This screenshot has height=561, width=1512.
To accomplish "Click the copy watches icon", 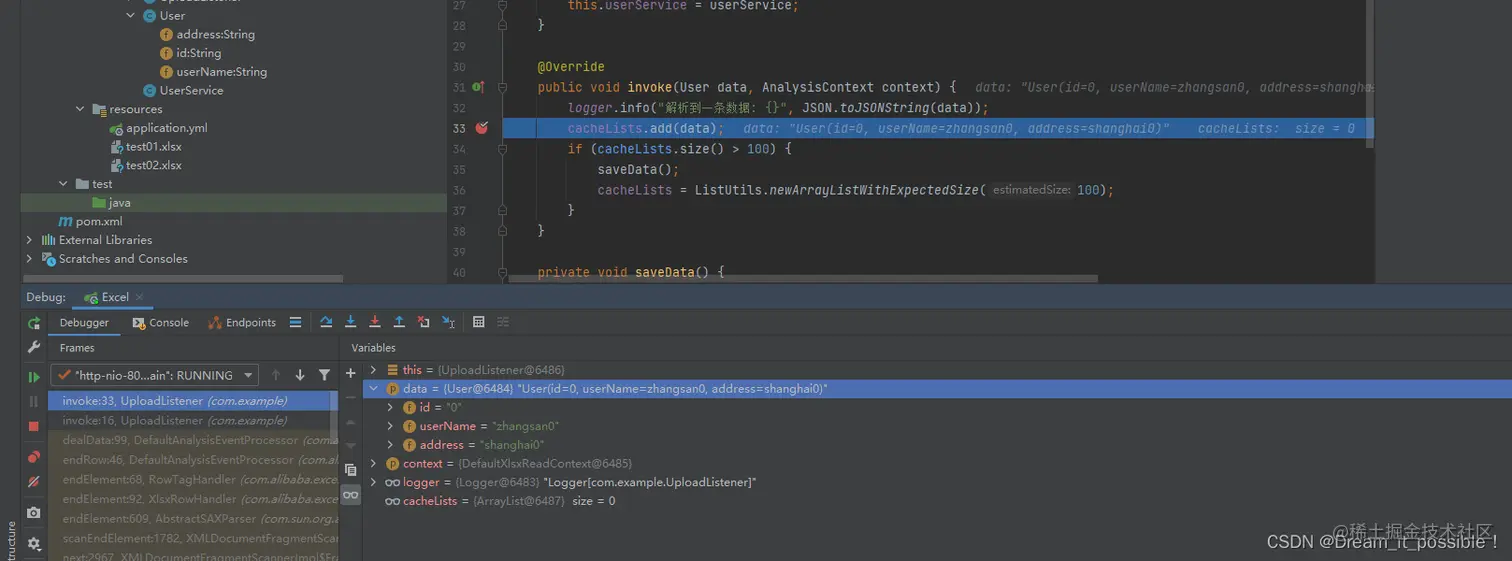I will coord(351,469).
